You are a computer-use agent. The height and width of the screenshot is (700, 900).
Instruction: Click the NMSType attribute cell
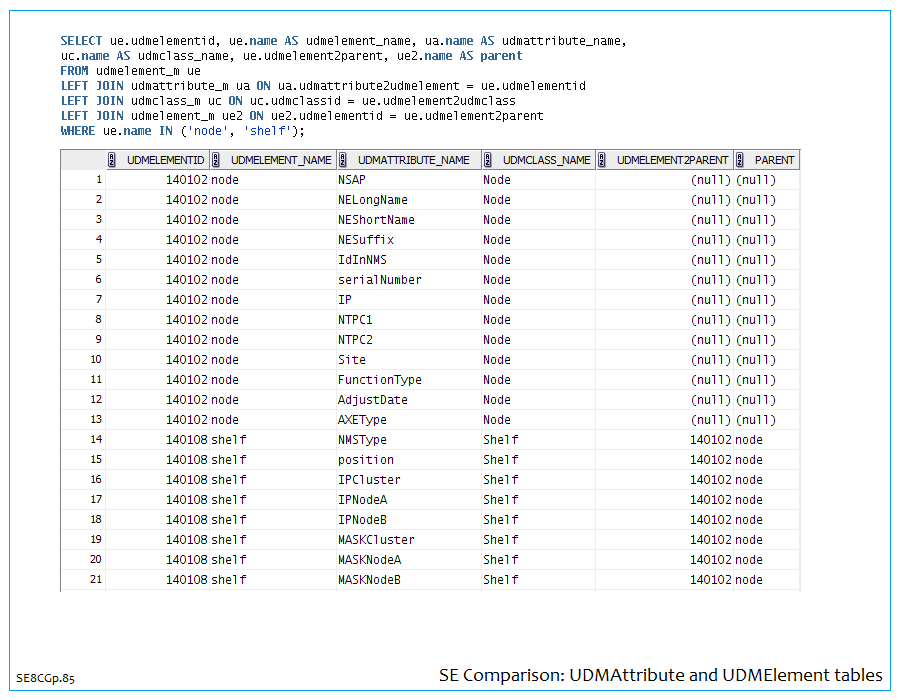coord(362,440)
